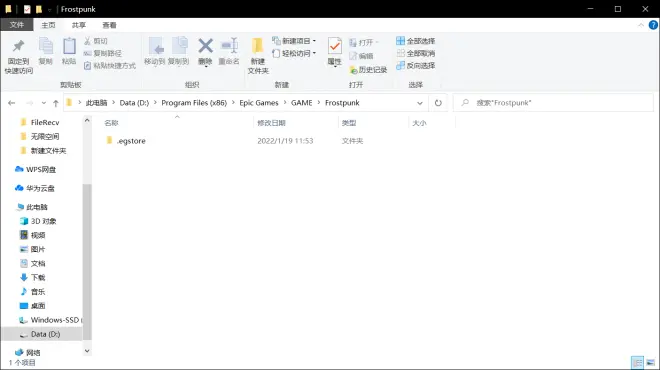The image size is (660, 370).
Task: Open the History command
Action: click(x=368, y=69)
